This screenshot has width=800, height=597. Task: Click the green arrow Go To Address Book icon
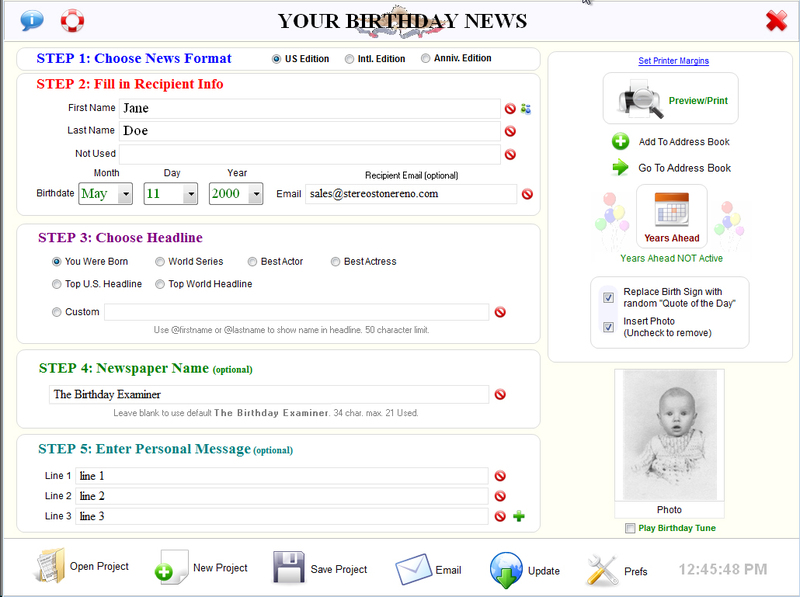pyautogui.click(x=620, y=167)
